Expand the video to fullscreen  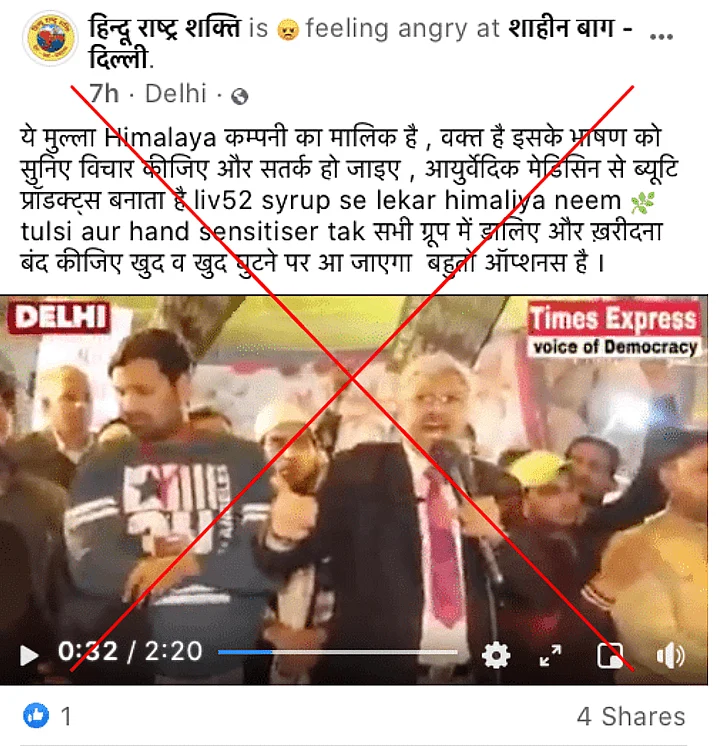click(x=551, y=655)
